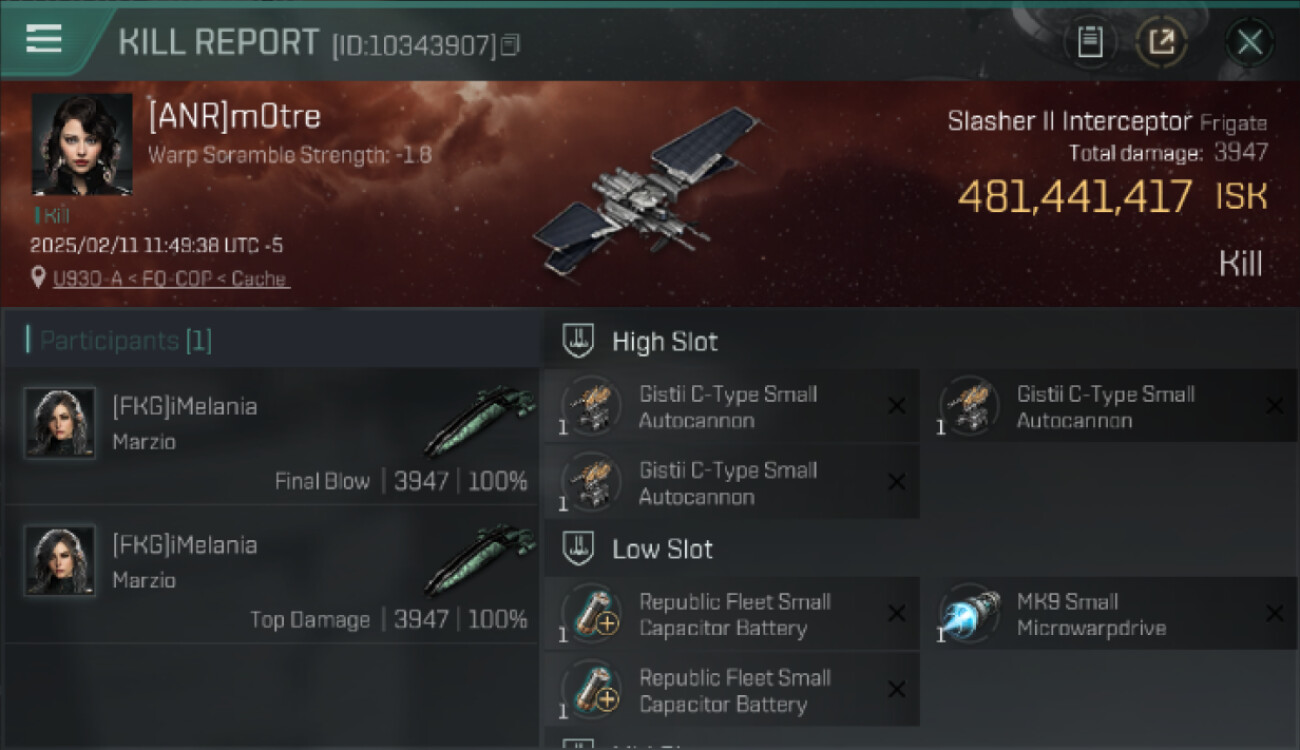
Task: Click X beside right-column Gistii Autocannon
Action: (x=1274, y=405)
